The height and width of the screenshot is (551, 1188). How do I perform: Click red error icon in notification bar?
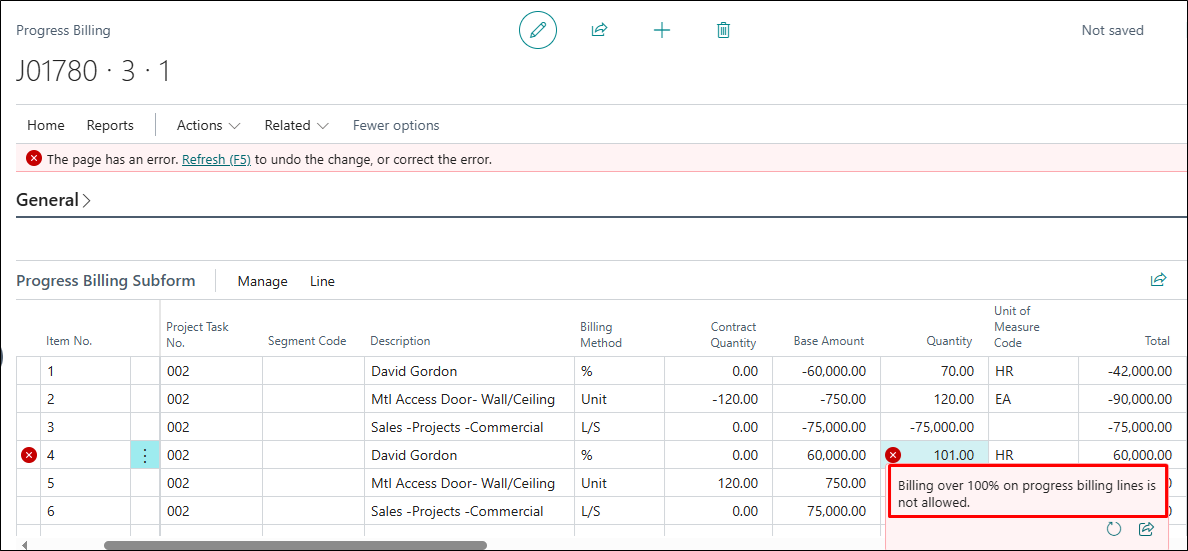tap(34, 159)
